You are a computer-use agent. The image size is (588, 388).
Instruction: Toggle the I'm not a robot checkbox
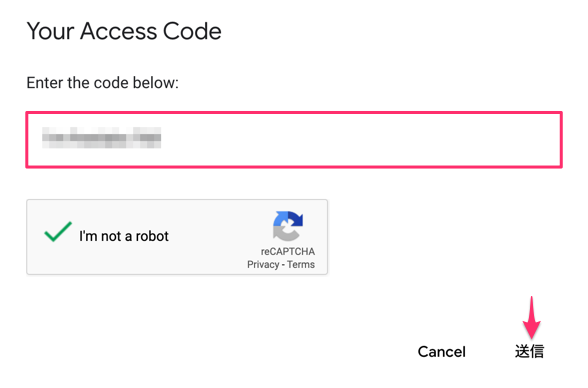(58, 232)
